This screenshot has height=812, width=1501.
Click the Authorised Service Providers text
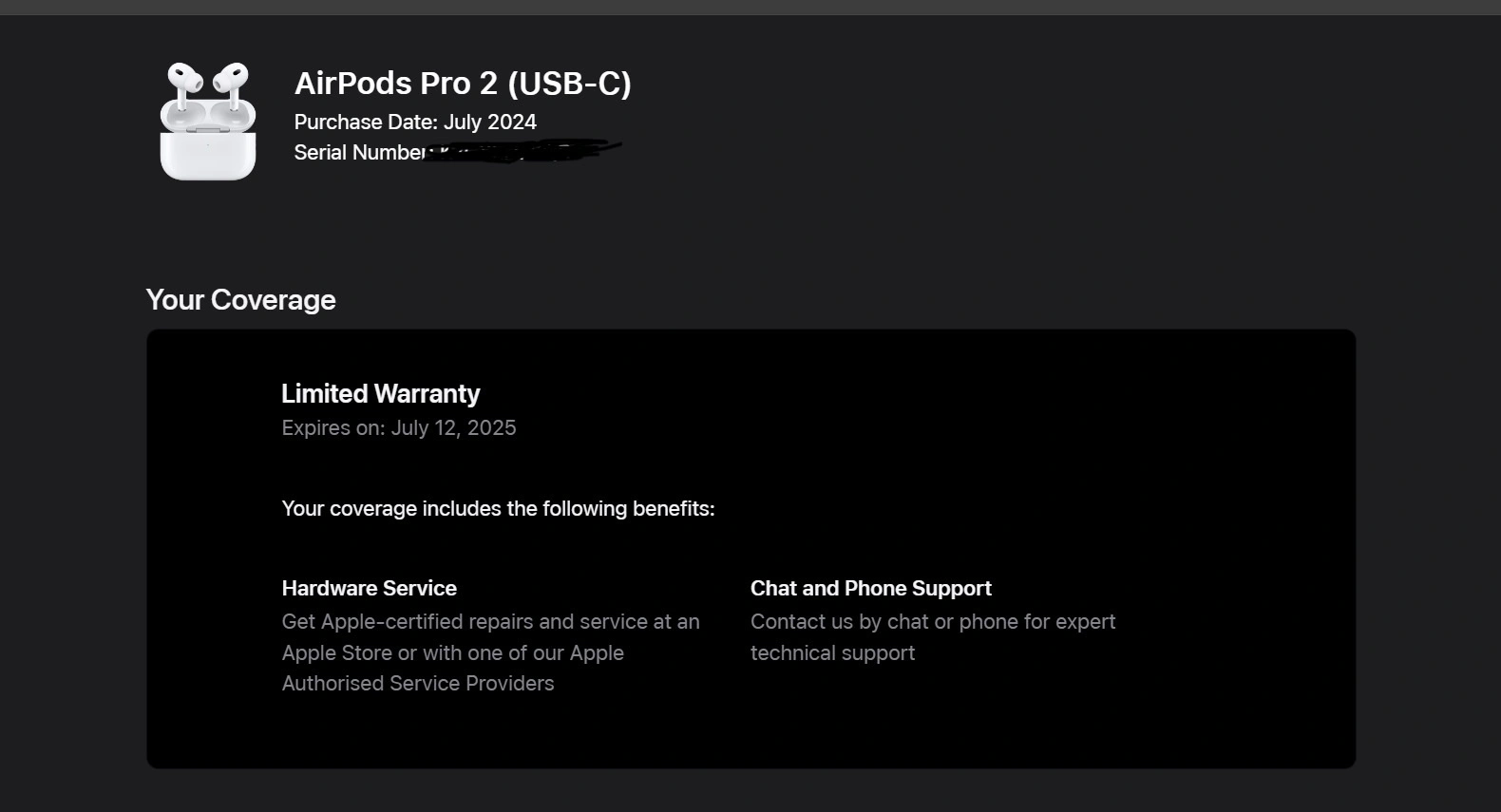pos(418,683)
